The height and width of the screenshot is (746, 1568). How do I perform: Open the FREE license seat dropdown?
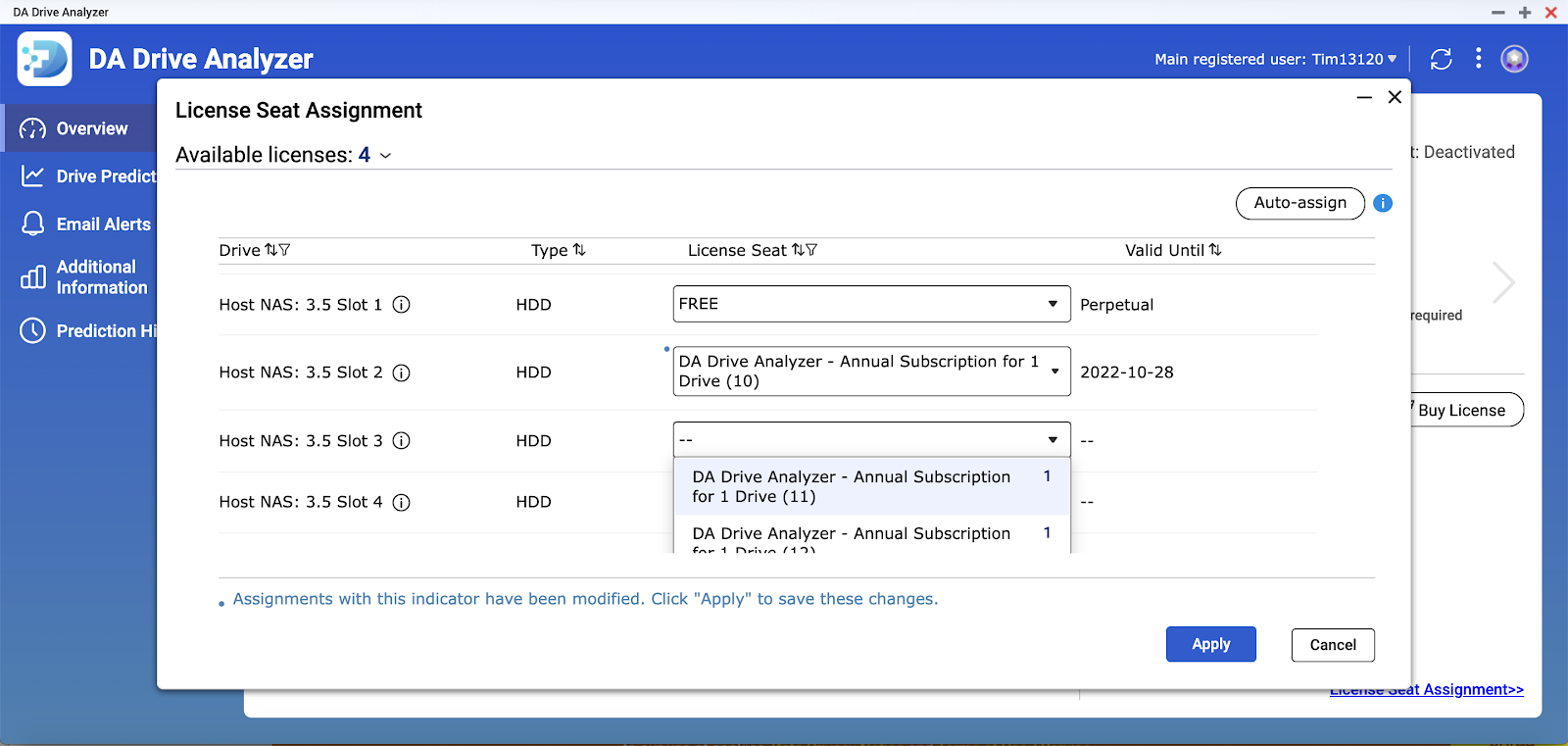click(x=870, y=304)
